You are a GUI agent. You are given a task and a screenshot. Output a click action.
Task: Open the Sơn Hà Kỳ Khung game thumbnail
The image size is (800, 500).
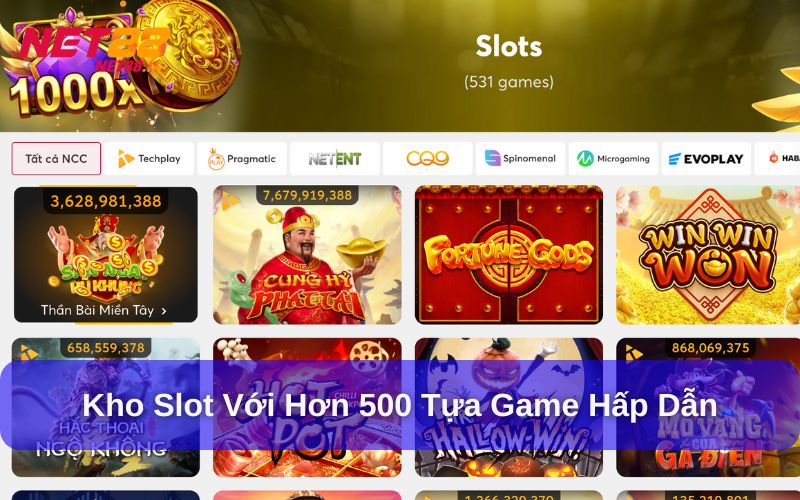tap(106, 255)
